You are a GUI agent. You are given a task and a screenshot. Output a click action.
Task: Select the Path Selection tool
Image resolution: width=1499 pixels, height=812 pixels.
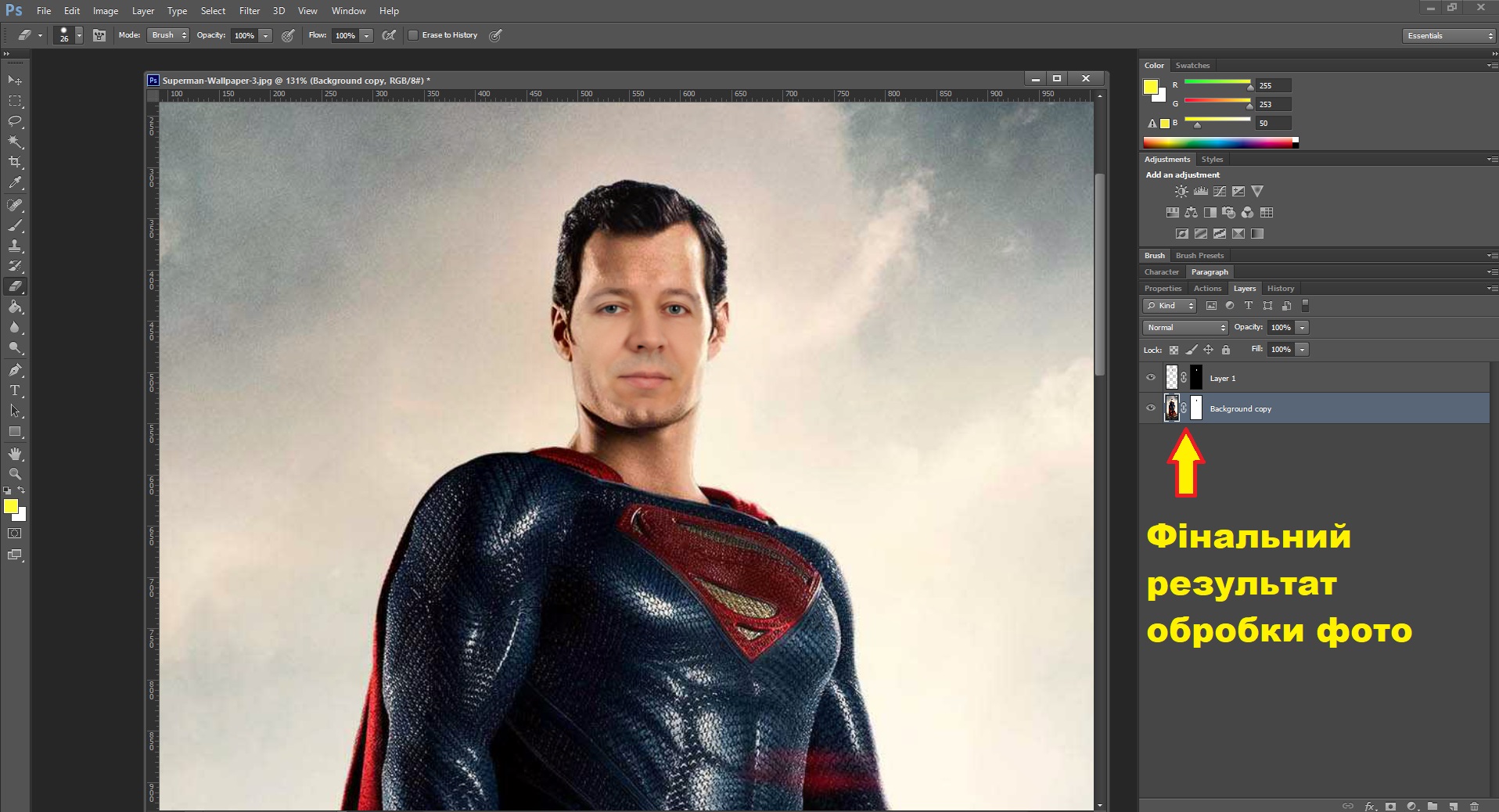pyautogui.click(x=15, y=411)
